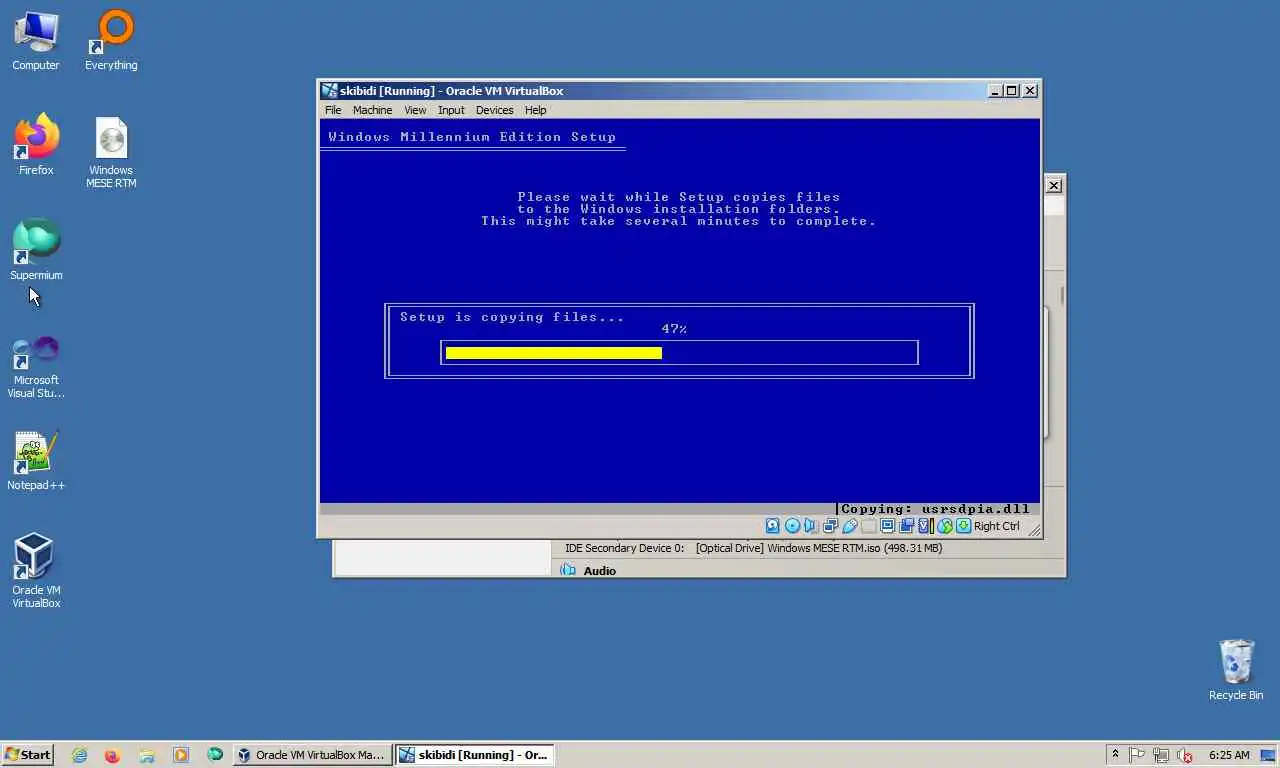
Task: Click the mouse integration indicator icon
Action: [x=945, y=526]
